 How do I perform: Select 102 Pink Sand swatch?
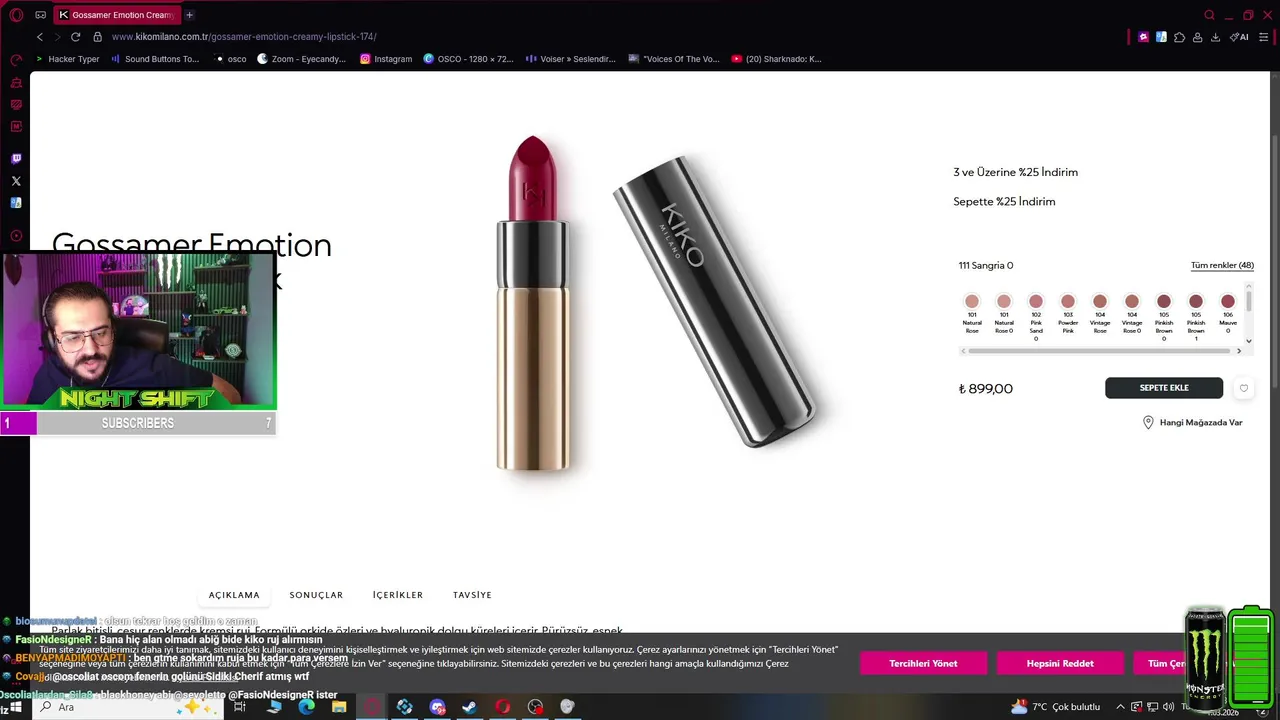1036,301
